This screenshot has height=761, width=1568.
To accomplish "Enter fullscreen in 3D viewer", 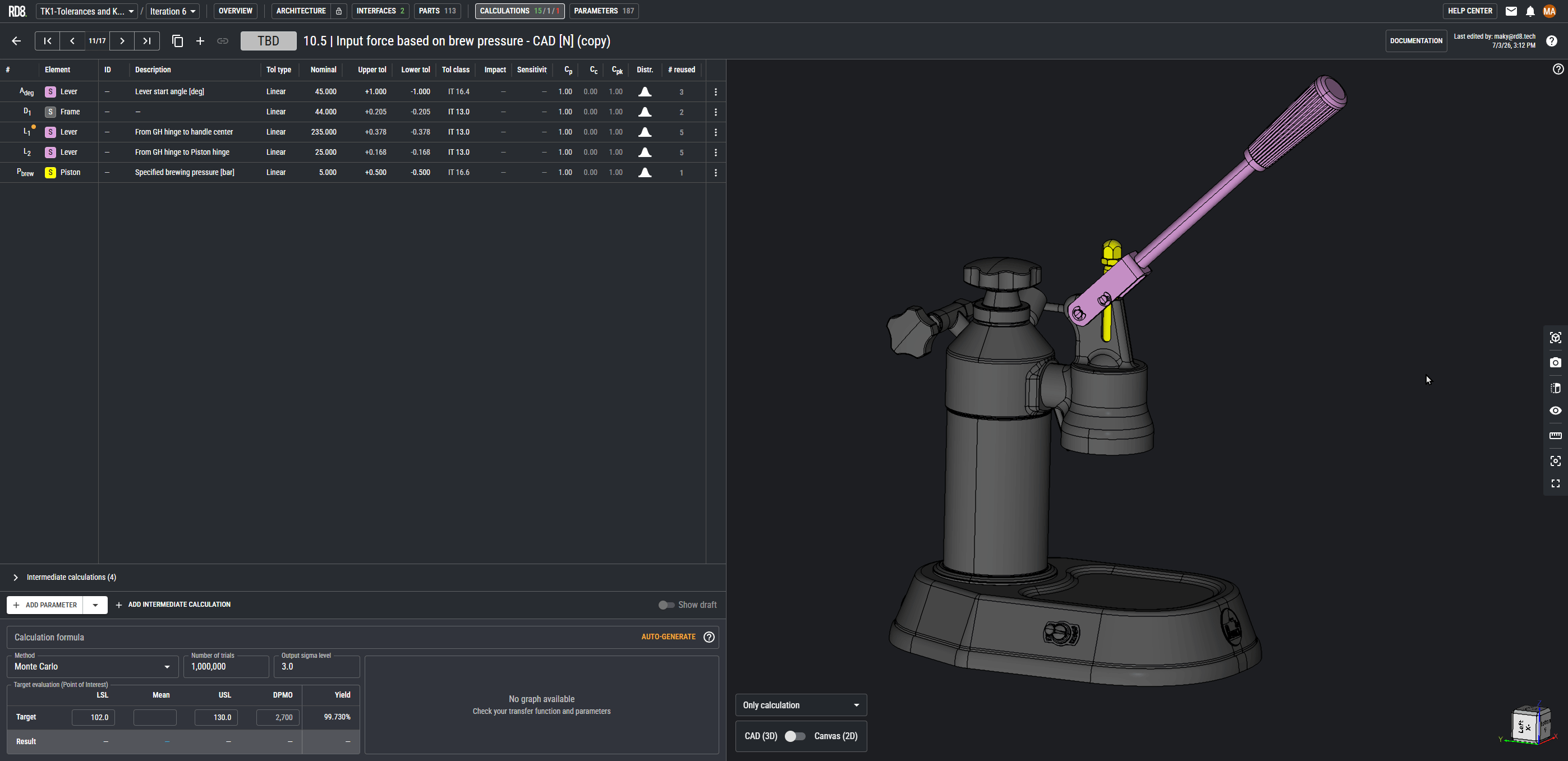I will [x=1555, y=483].
